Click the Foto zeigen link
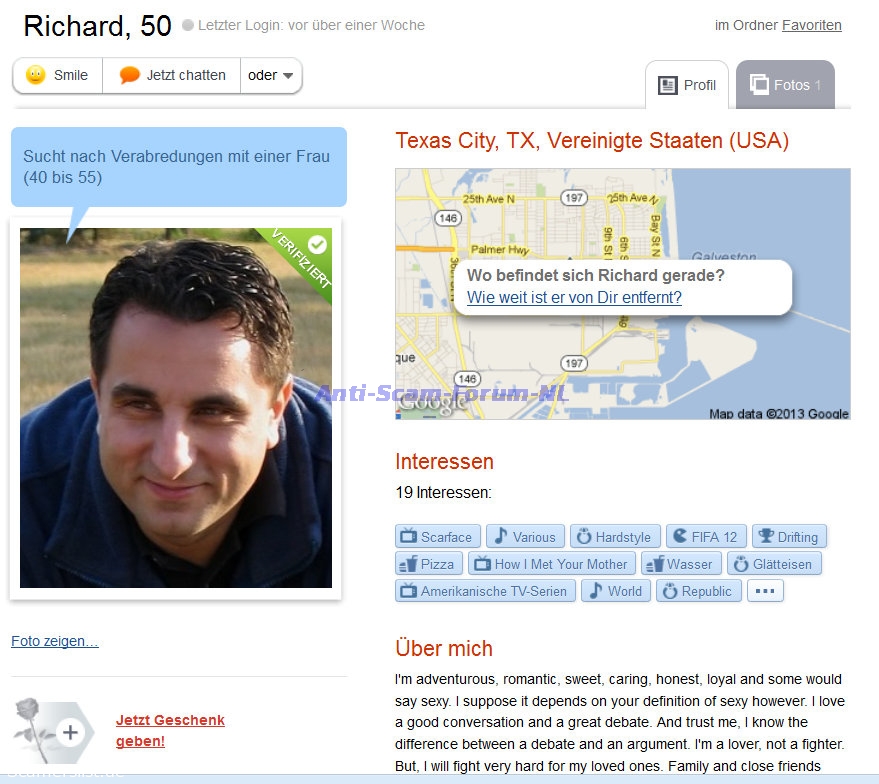The image size is (879, 784). 55,641
